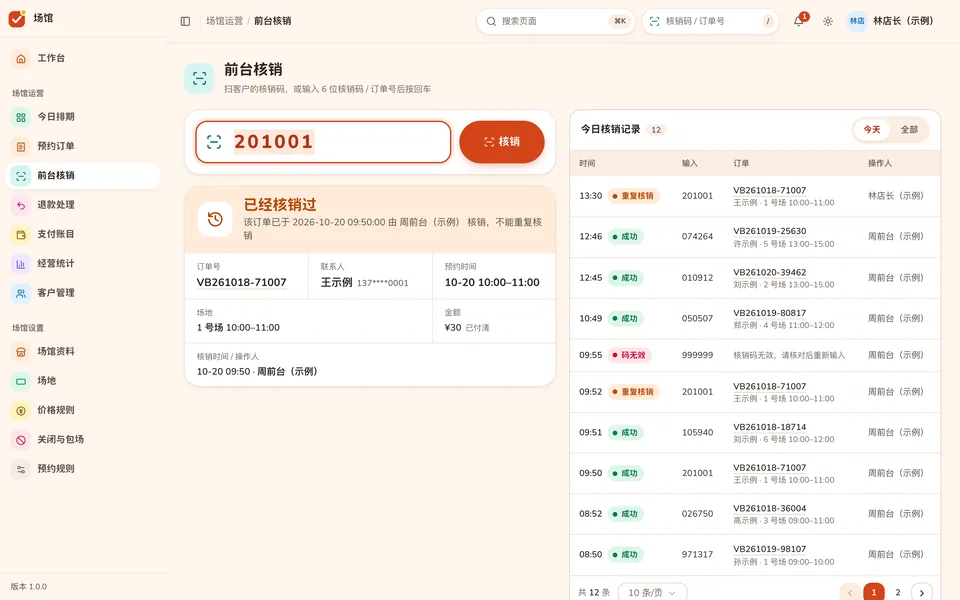Select page 2 in pagination

coord(898,593)
